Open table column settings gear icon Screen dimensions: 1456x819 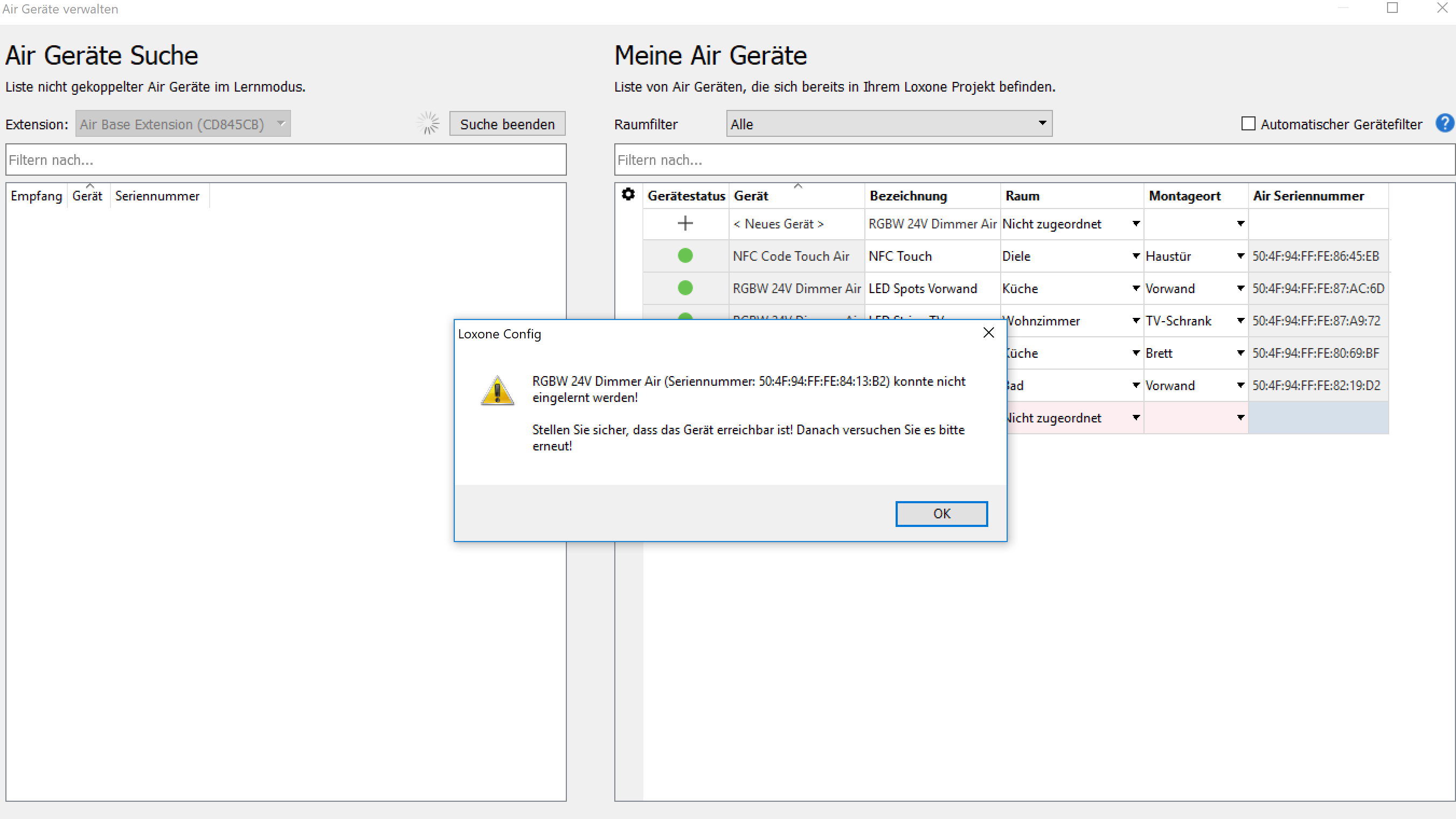[628, 195]
